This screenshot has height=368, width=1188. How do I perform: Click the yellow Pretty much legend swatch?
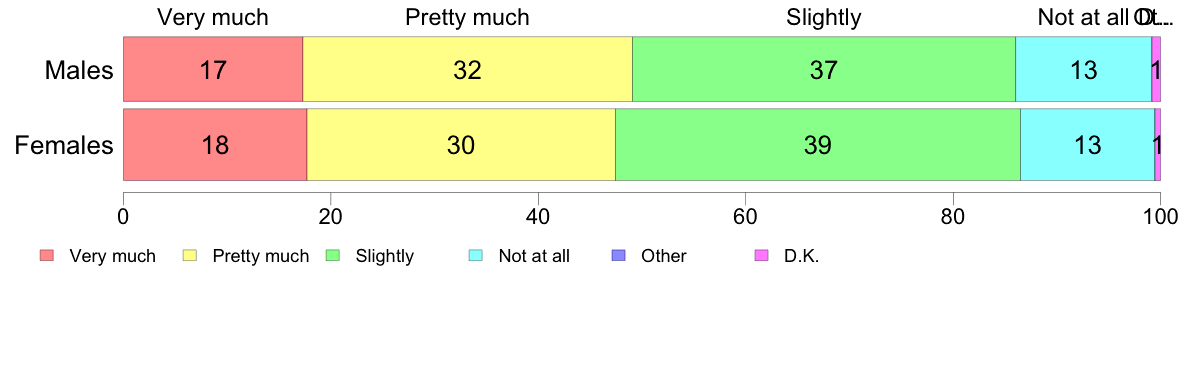[189, 256]
